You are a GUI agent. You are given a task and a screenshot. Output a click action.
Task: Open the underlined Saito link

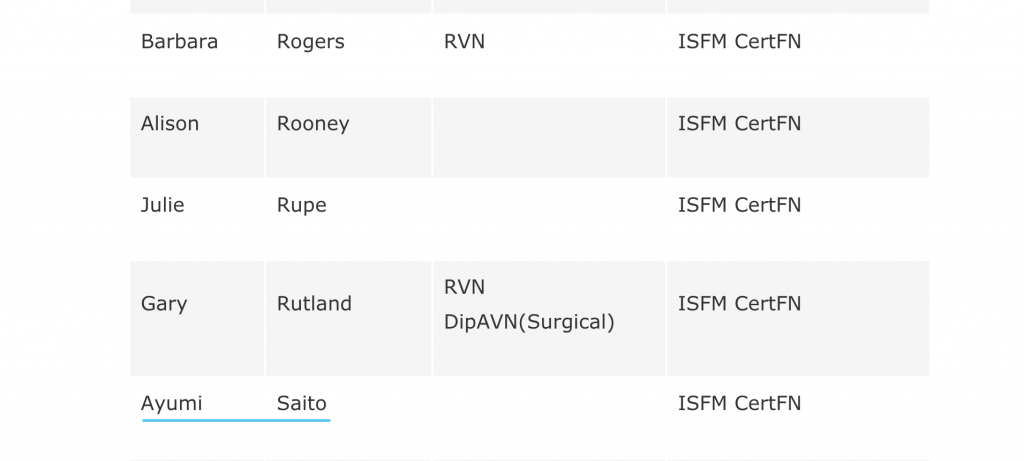(302, 404)
